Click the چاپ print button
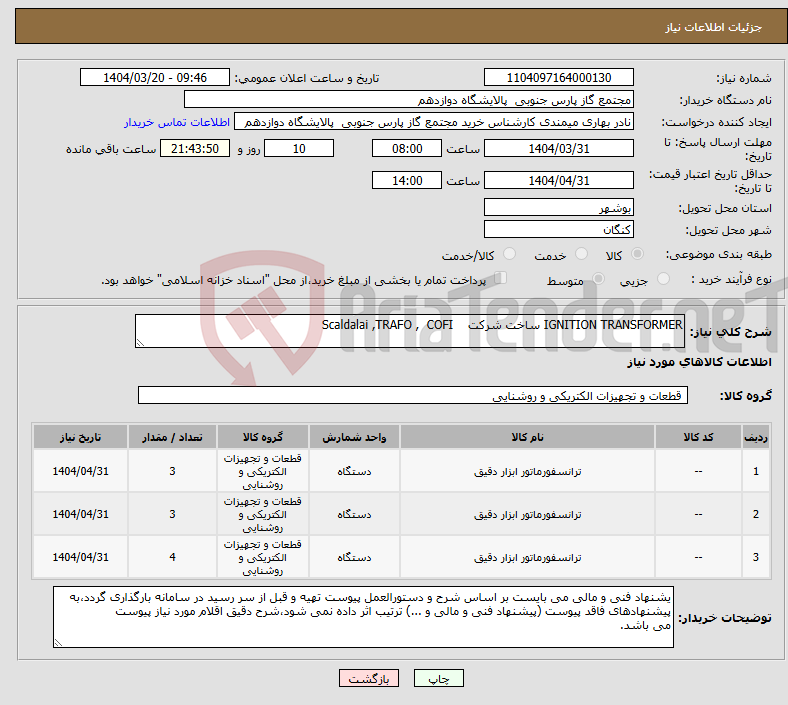 point(439,678)
